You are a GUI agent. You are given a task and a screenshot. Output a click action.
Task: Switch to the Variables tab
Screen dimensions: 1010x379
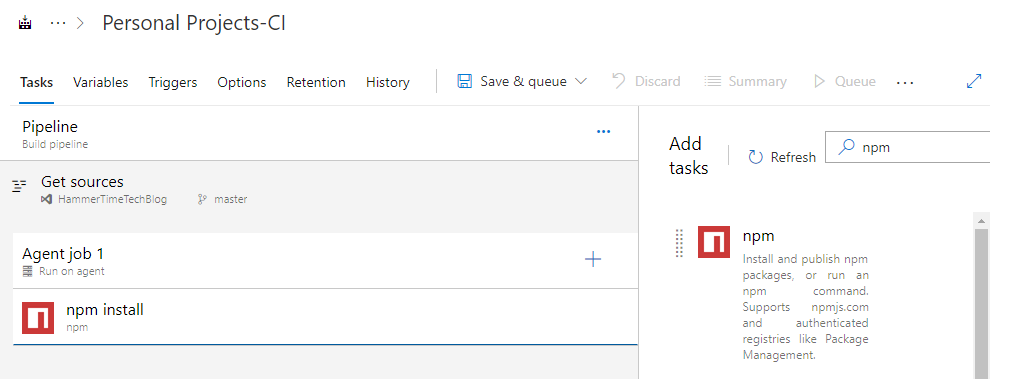click(x=100, y=83)
